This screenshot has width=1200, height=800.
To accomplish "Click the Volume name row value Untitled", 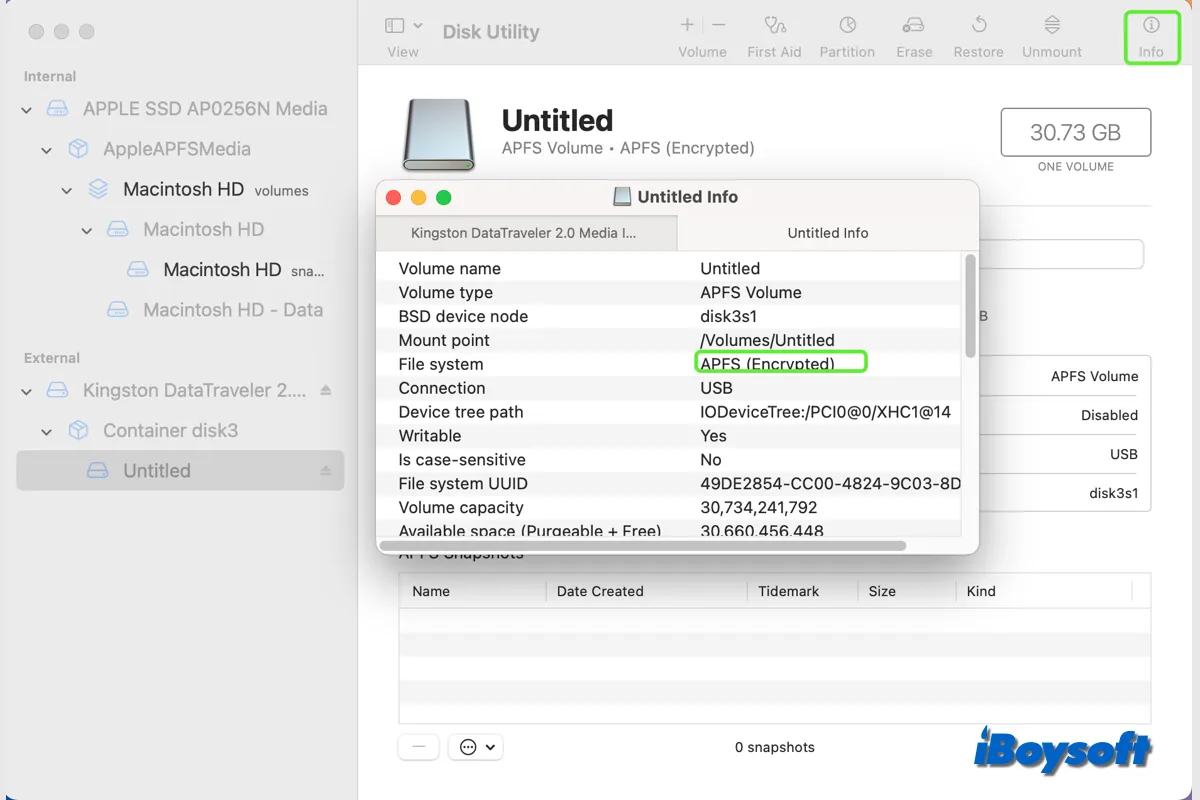I will click(x=730, y=268).
